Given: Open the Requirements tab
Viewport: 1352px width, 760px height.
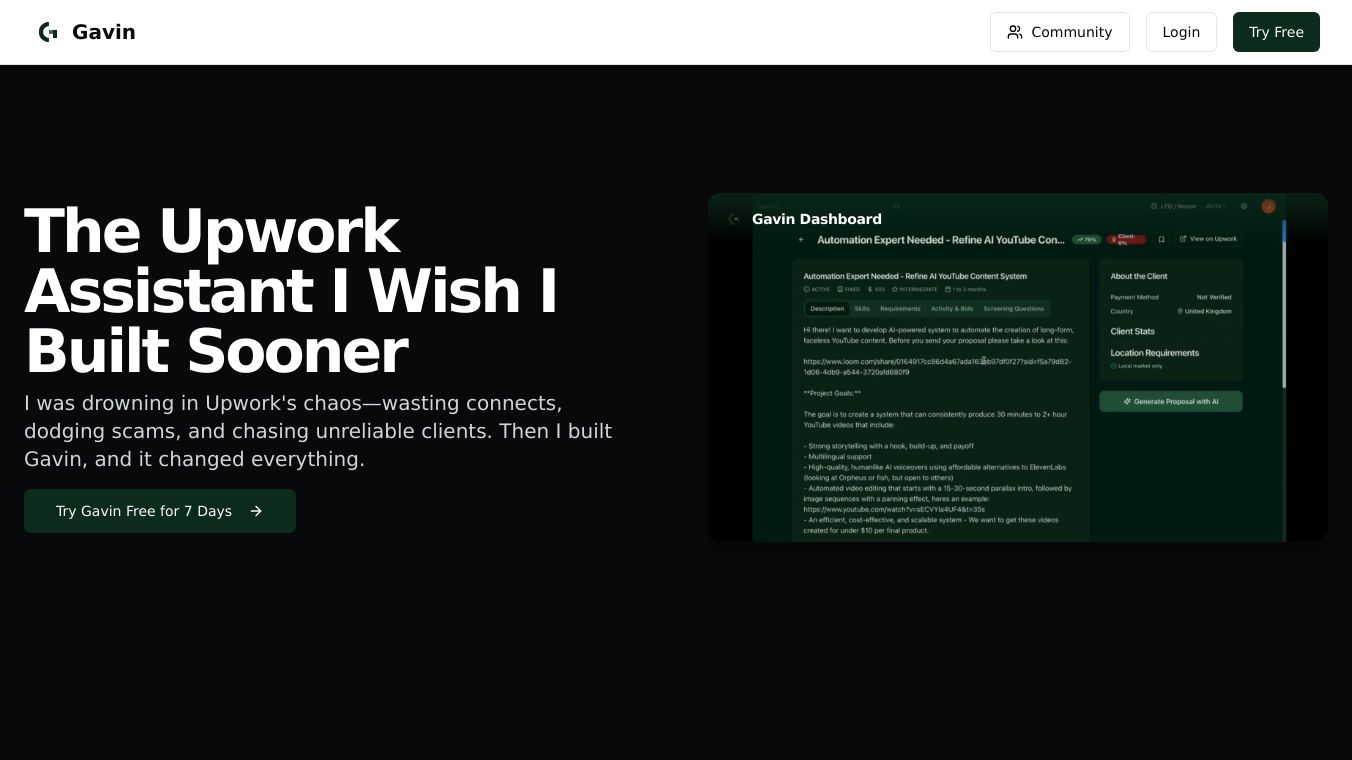Looking at the screenshot, I should coord(900,309).
